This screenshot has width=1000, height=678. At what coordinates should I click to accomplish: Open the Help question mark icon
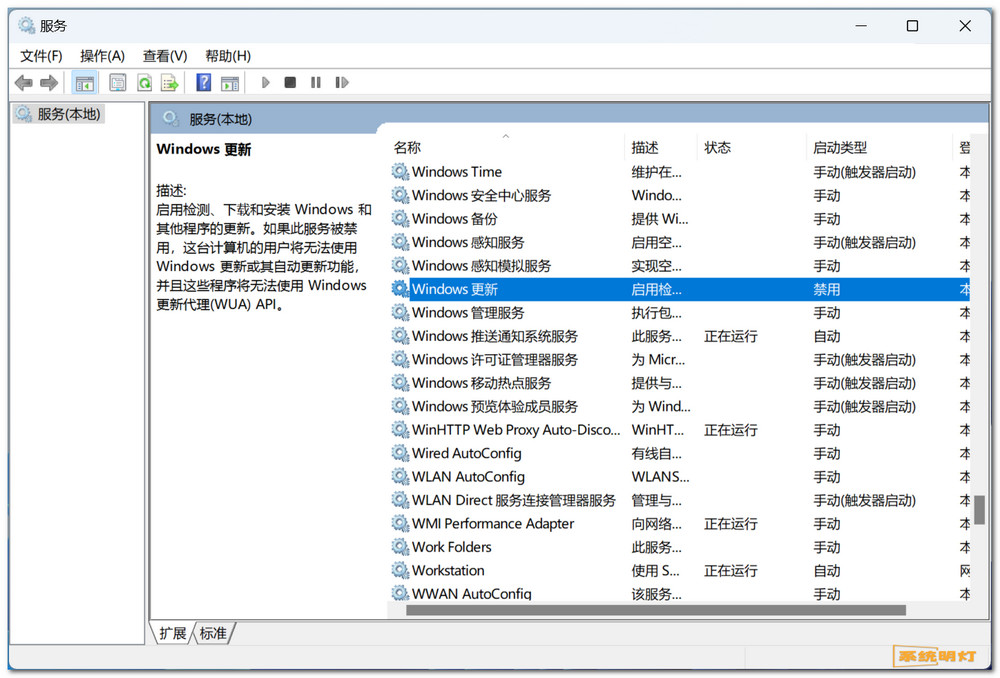203,82
